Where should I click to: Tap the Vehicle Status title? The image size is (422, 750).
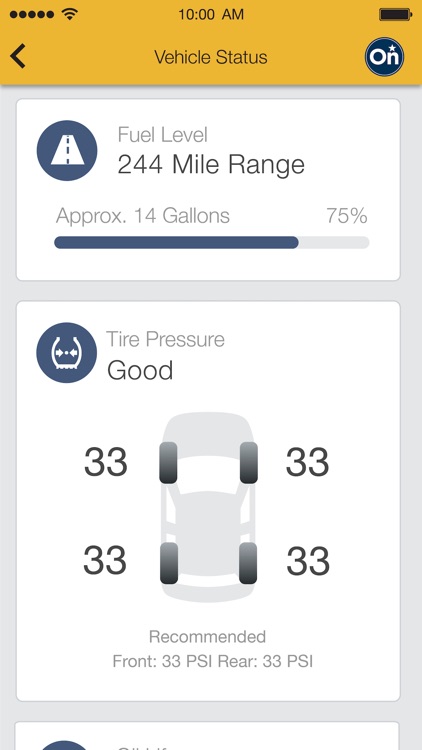point(211,57)
